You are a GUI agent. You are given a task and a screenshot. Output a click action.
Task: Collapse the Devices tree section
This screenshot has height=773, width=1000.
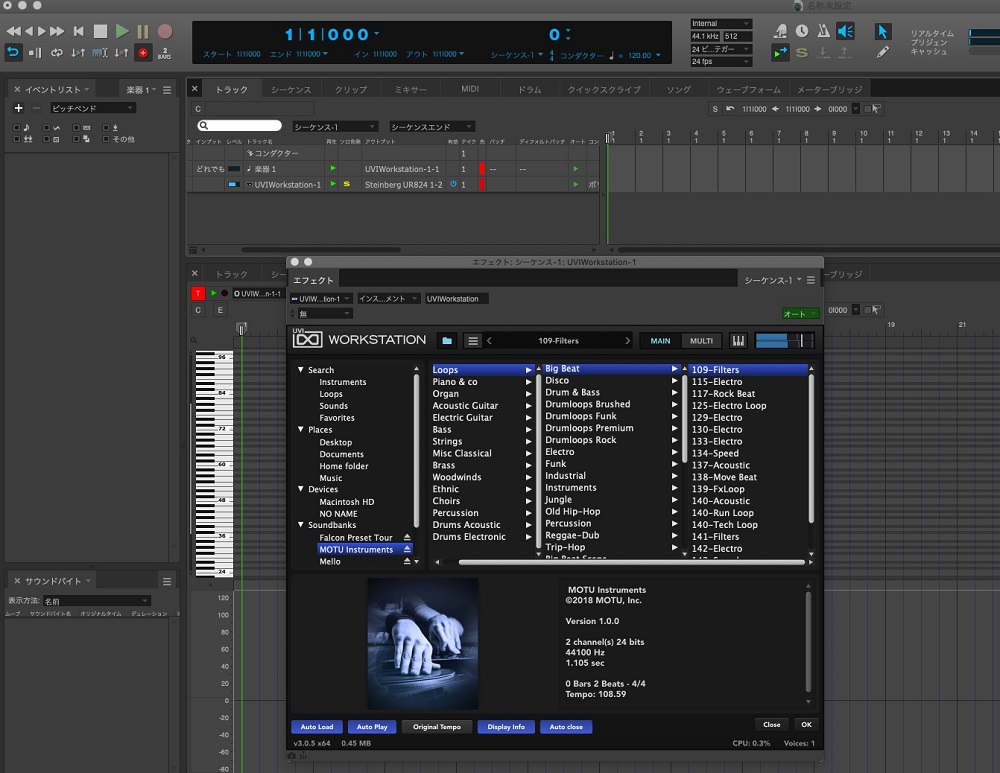pyautogui.click(x=300, y=489)
